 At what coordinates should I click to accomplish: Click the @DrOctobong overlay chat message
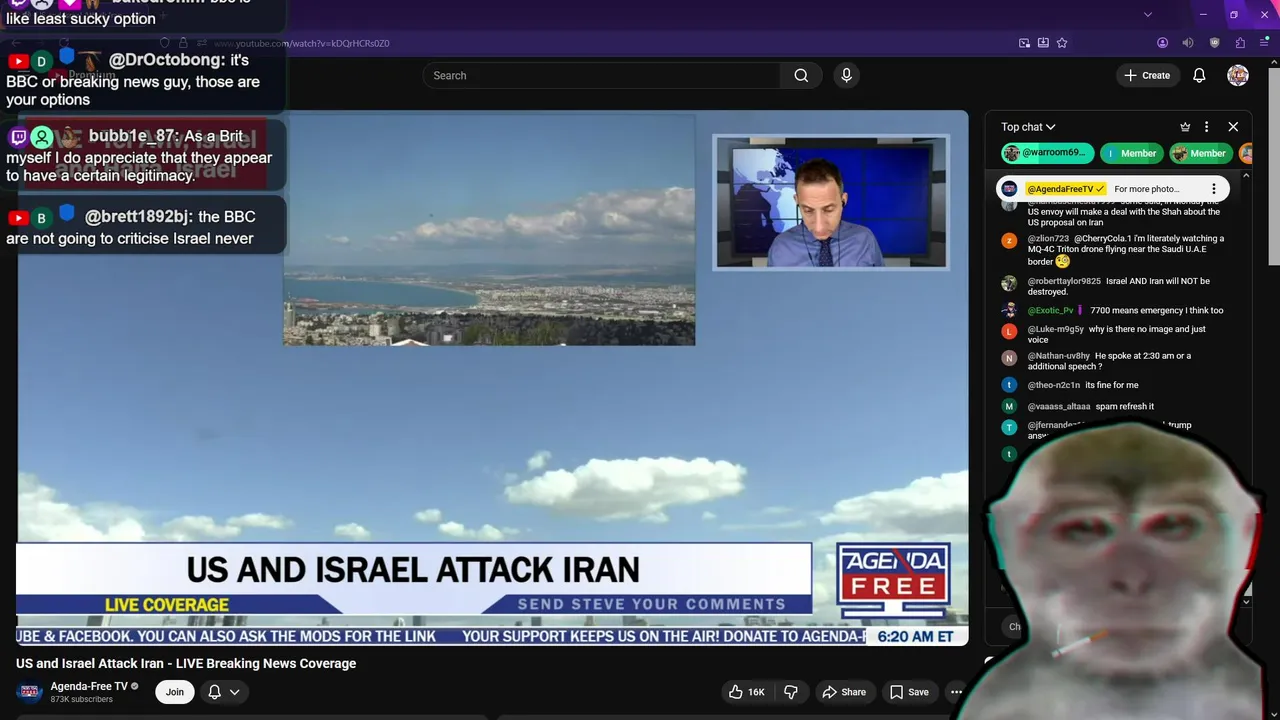[x=143, y=80]
